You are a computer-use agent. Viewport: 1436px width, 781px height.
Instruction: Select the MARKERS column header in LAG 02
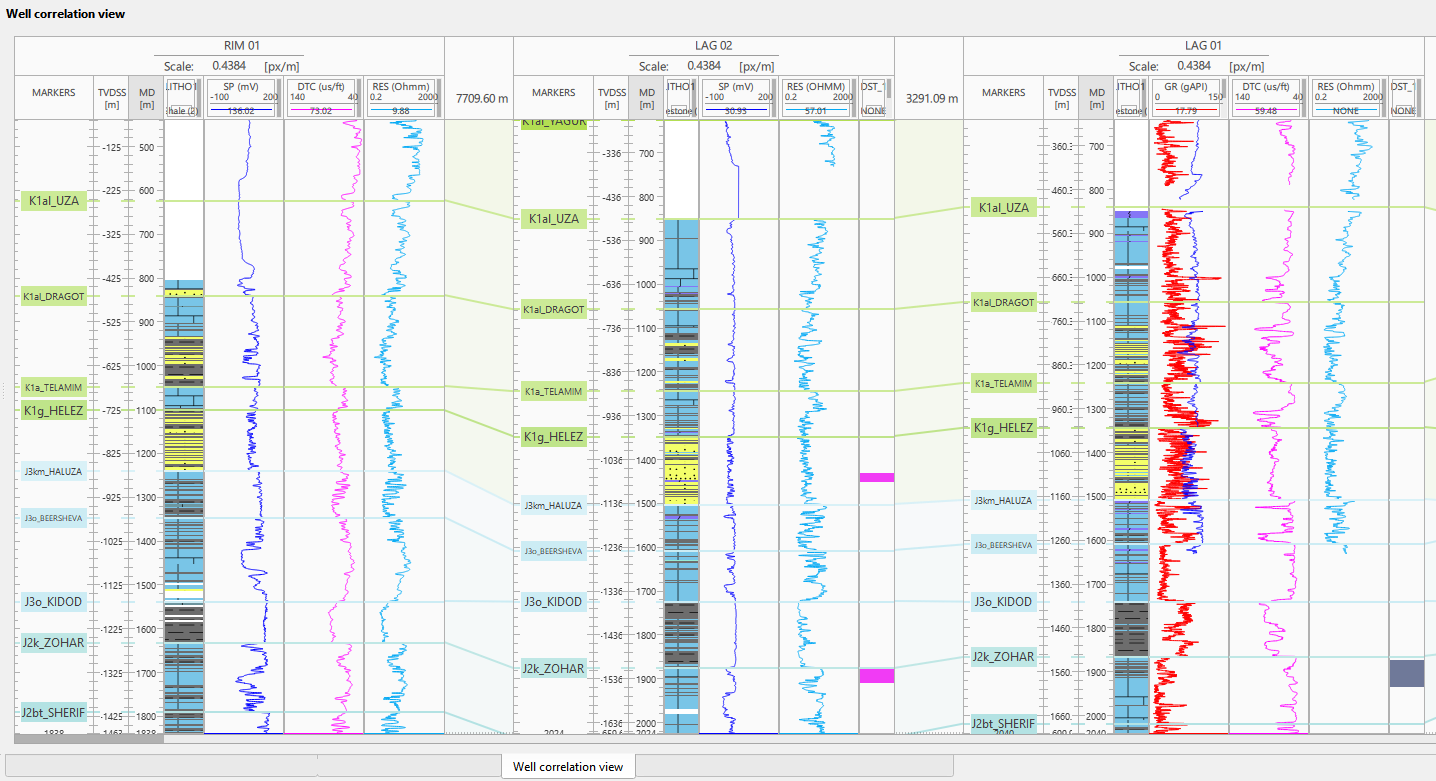coord(552,92)
